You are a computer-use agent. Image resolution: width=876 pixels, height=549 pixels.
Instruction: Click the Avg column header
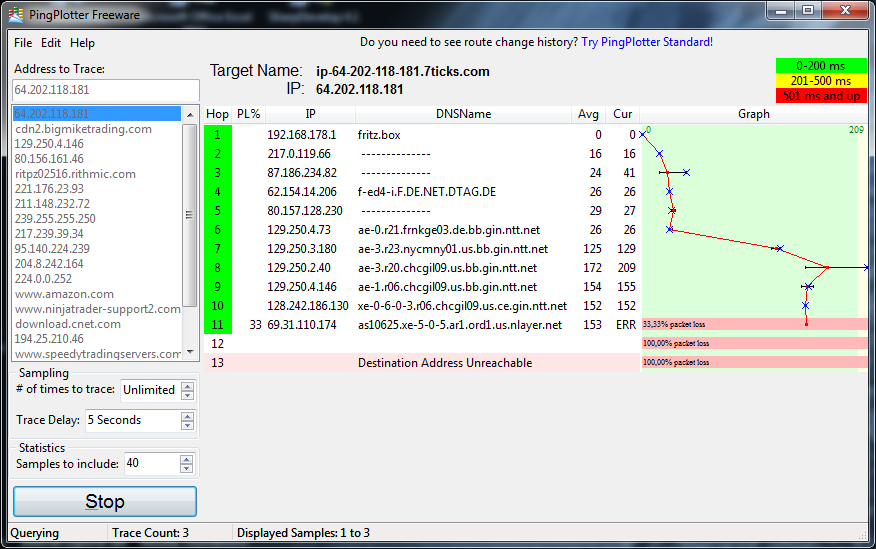(x=588, y=114)
